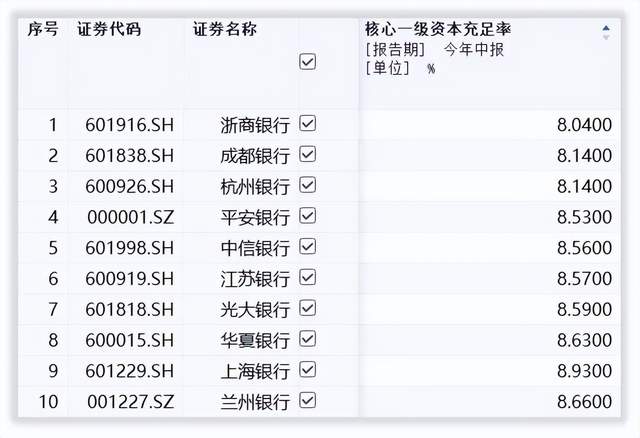Click the 上海银行 name cell
The image size is (640, 438).
[255, 372]
